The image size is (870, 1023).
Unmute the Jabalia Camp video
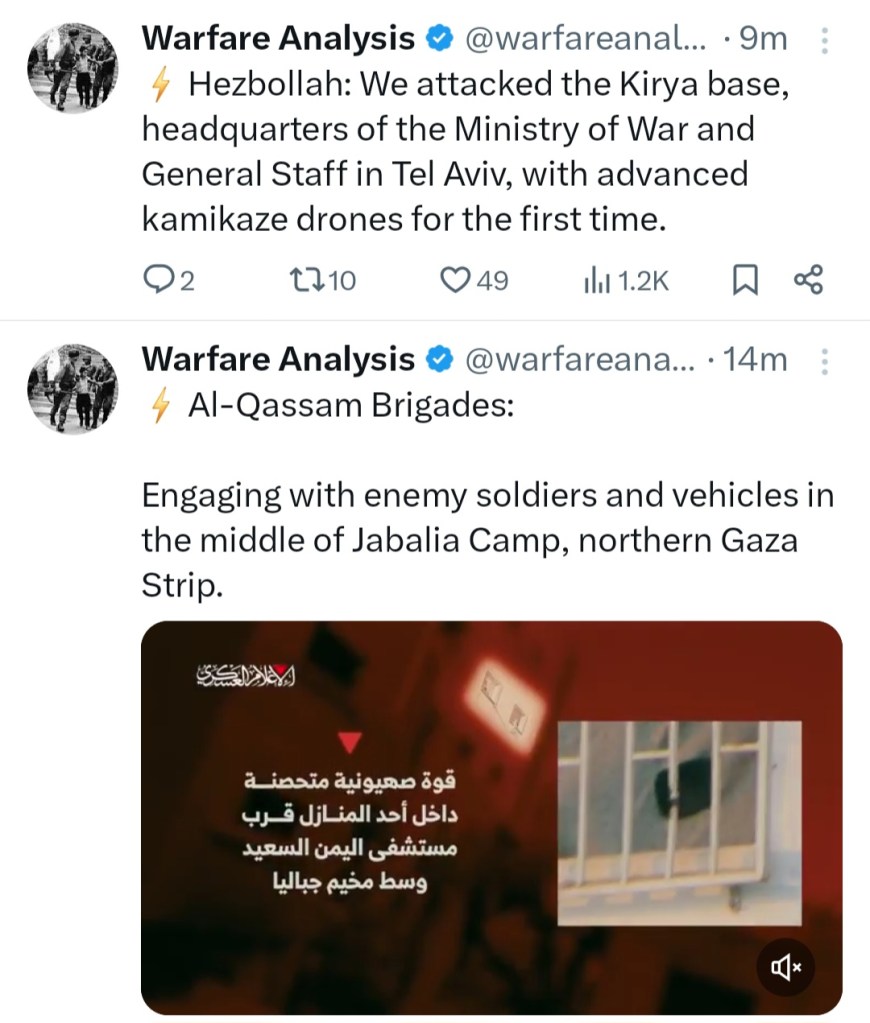click(786, 965)
